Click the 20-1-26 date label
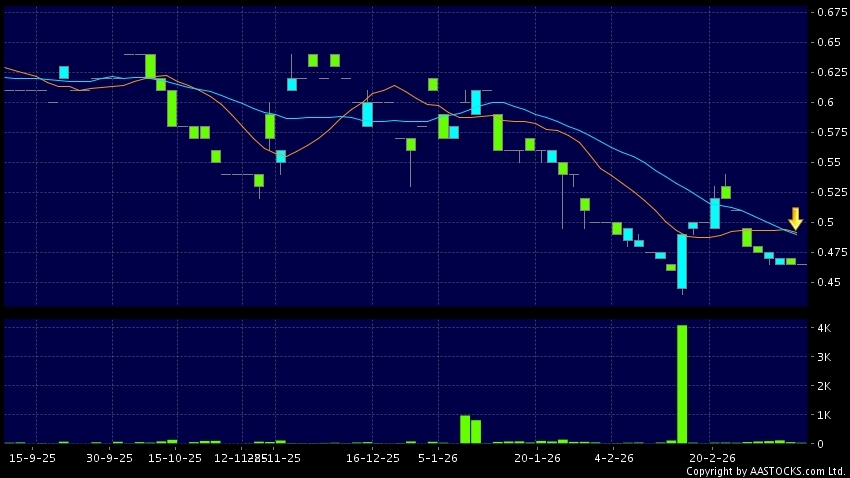This screenshot has height=478, width=850. coord(537,457)
